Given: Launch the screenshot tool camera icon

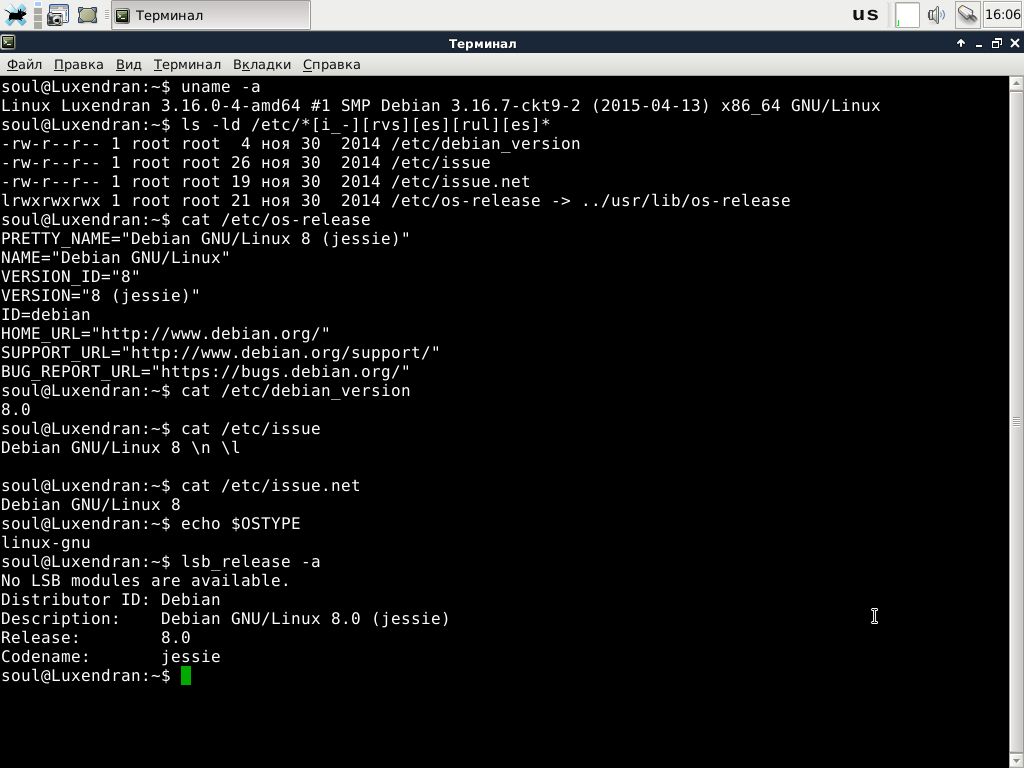Looking at the screenshot, I should (x=57, y=14).
